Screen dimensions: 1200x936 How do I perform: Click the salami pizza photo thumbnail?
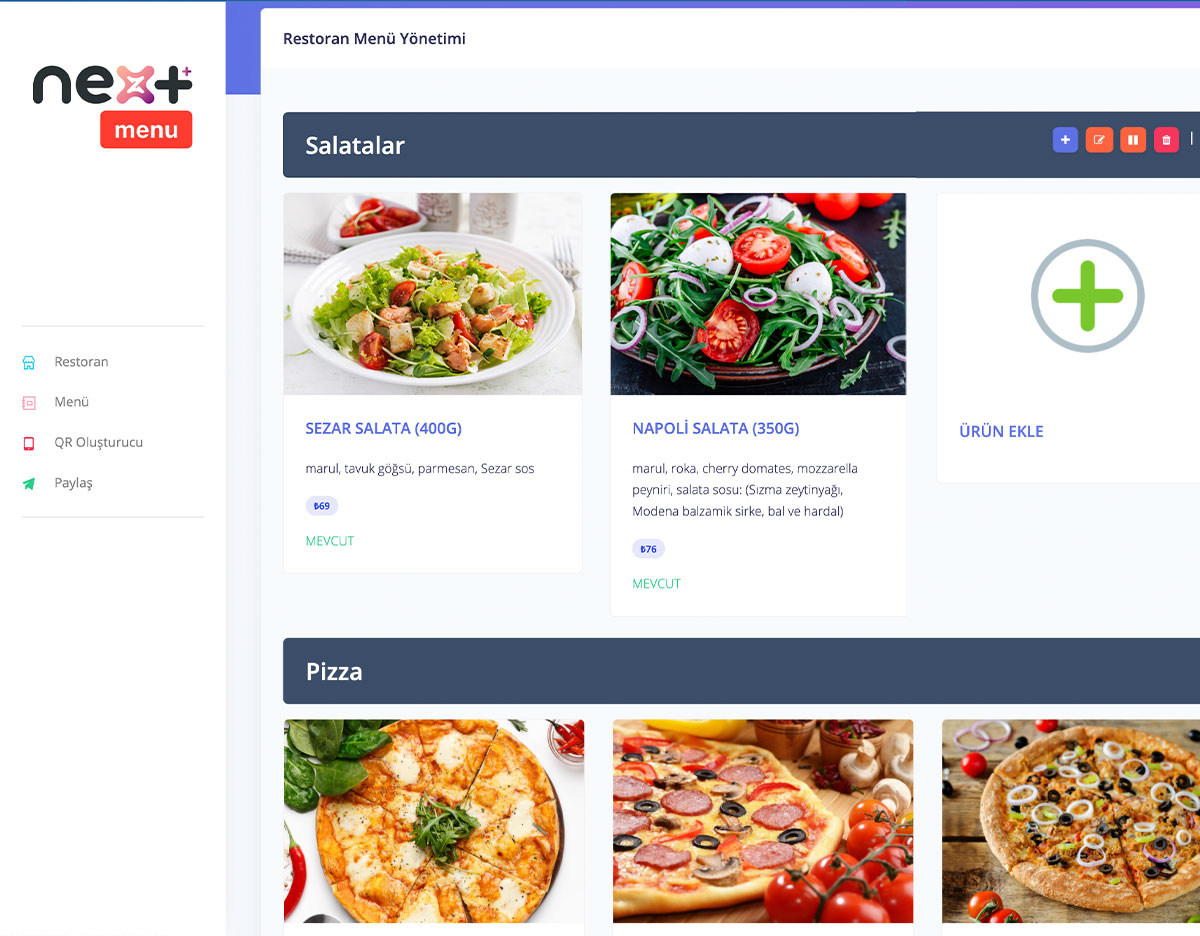[763, 821]
